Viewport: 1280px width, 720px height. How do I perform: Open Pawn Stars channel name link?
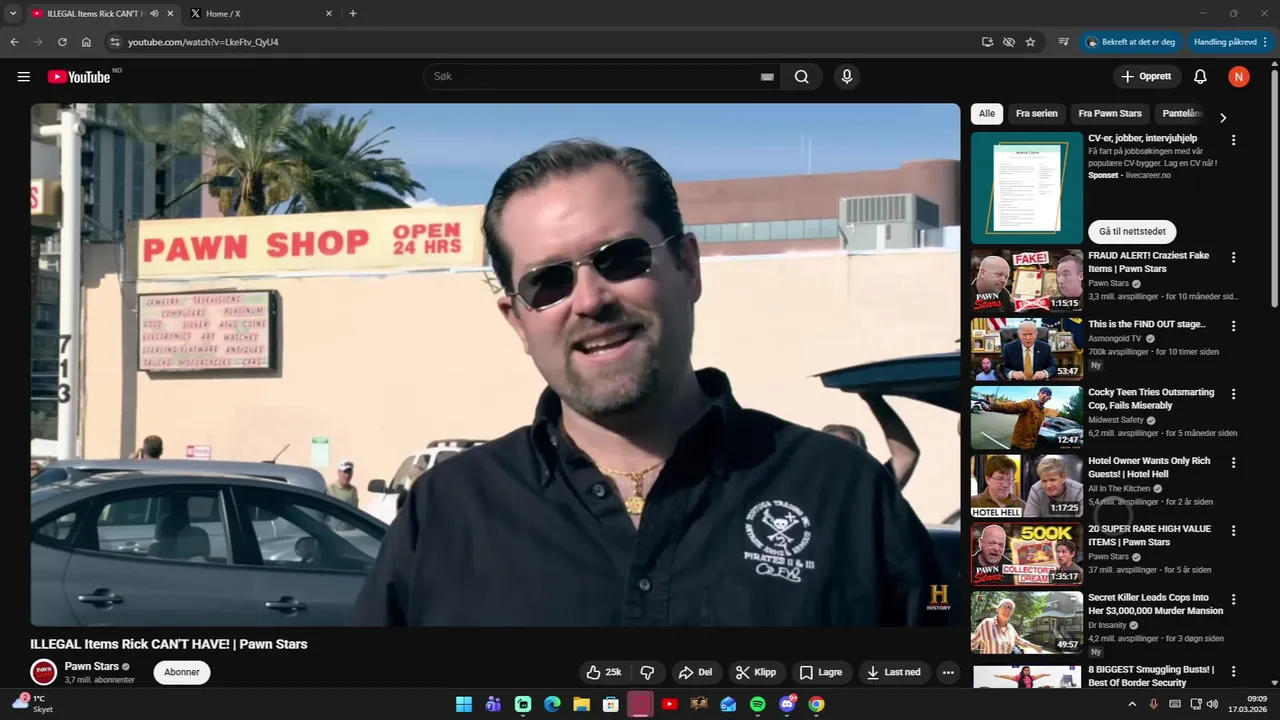(x=92, y=666)
